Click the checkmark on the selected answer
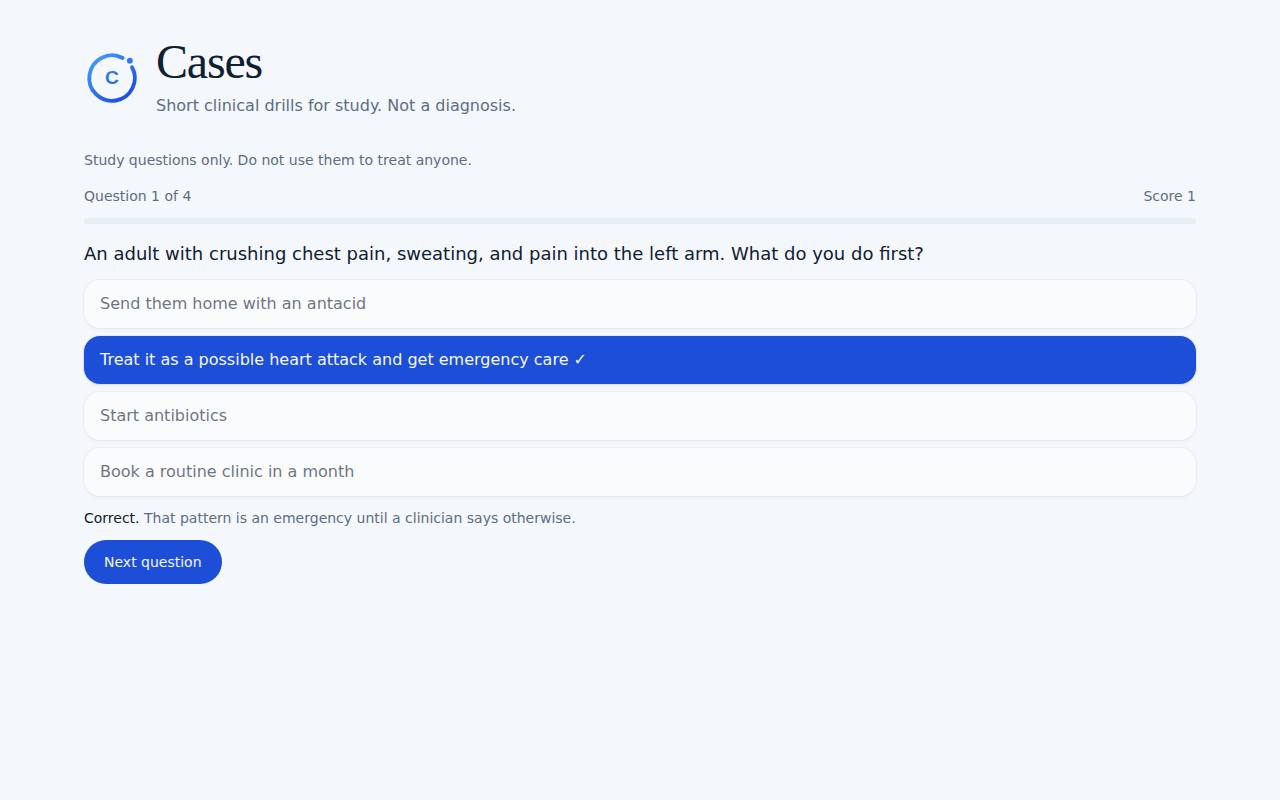The height and width of the screenshot is (800, 1280). (x=580, y=360)
